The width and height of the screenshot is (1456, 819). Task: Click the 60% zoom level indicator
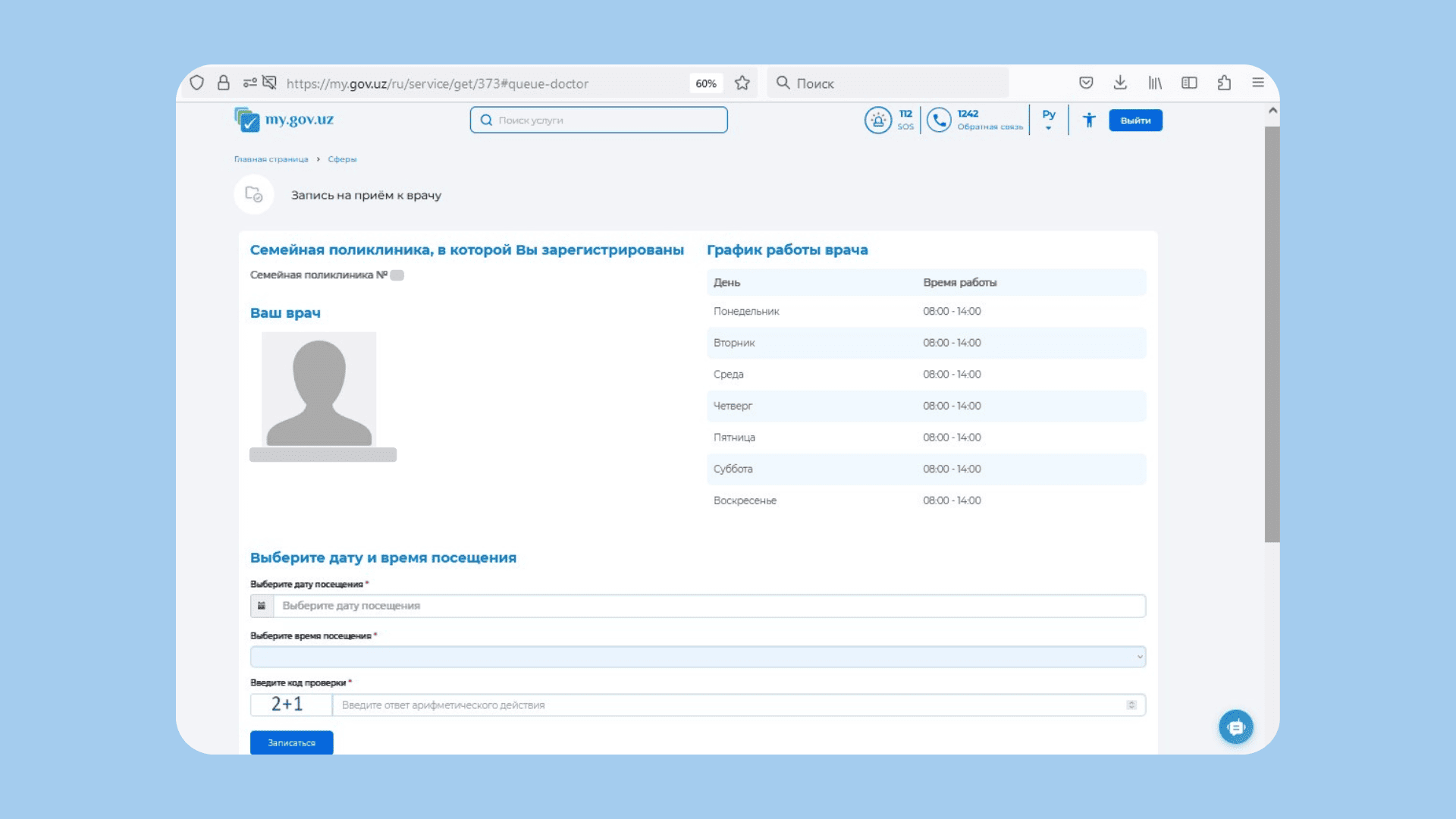click(x=706, y=83)
